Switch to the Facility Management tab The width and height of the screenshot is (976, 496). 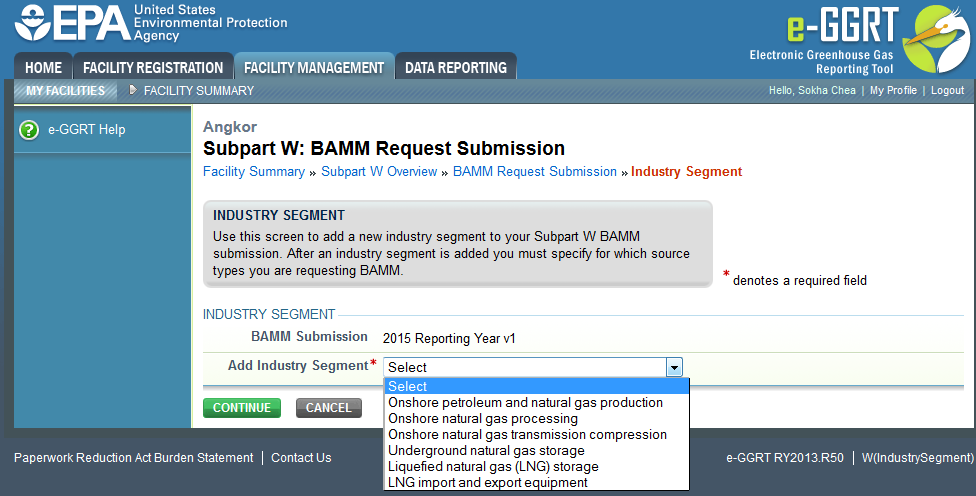[x=314, y=67]
